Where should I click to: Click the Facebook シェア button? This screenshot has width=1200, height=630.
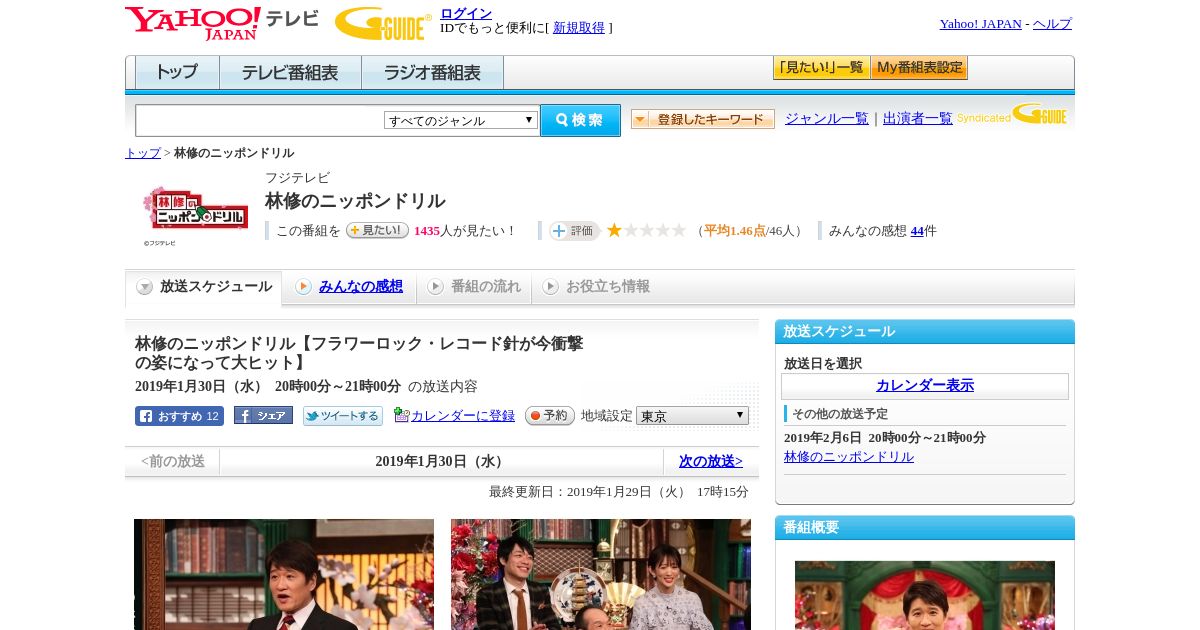[x=263, y=415]
